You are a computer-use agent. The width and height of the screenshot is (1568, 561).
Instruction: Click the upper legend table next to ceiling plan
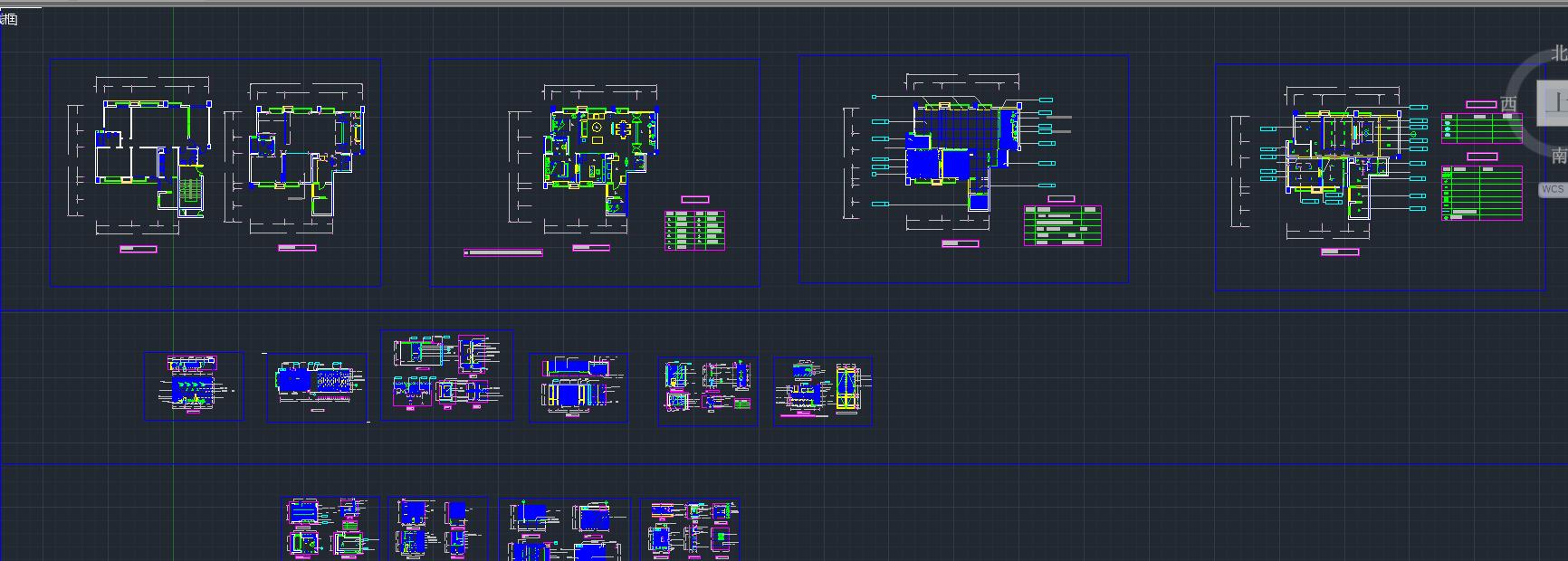(x=1482, y=128)
